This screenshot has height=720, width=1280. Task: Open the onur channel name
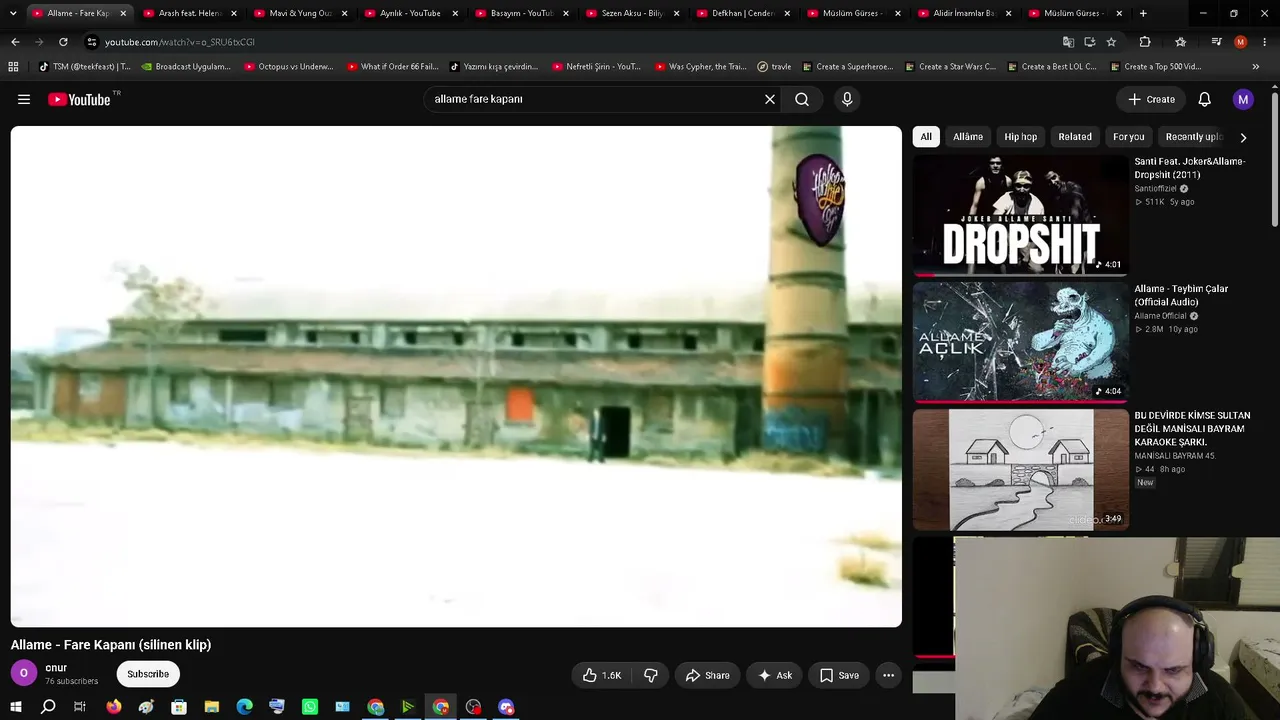pos(56,667)
